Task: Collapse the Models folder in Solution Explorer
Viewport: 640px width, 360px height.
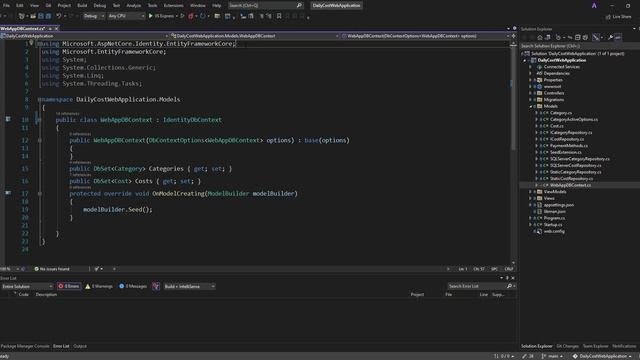Action: point(531,106)
